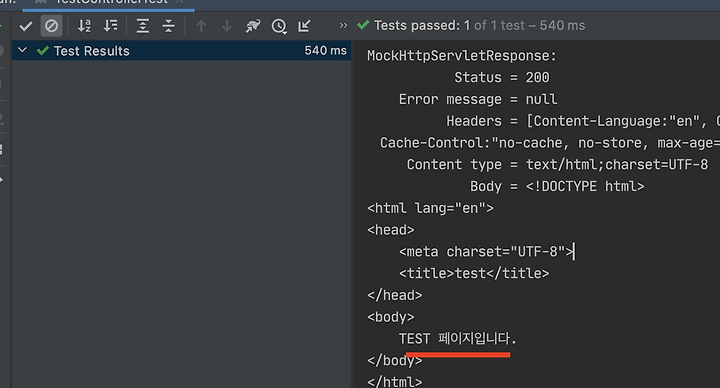The height and width of the screenshot is (388, 720).
Task: Click the turtle test runner icon
Action: tap(253, 26)
